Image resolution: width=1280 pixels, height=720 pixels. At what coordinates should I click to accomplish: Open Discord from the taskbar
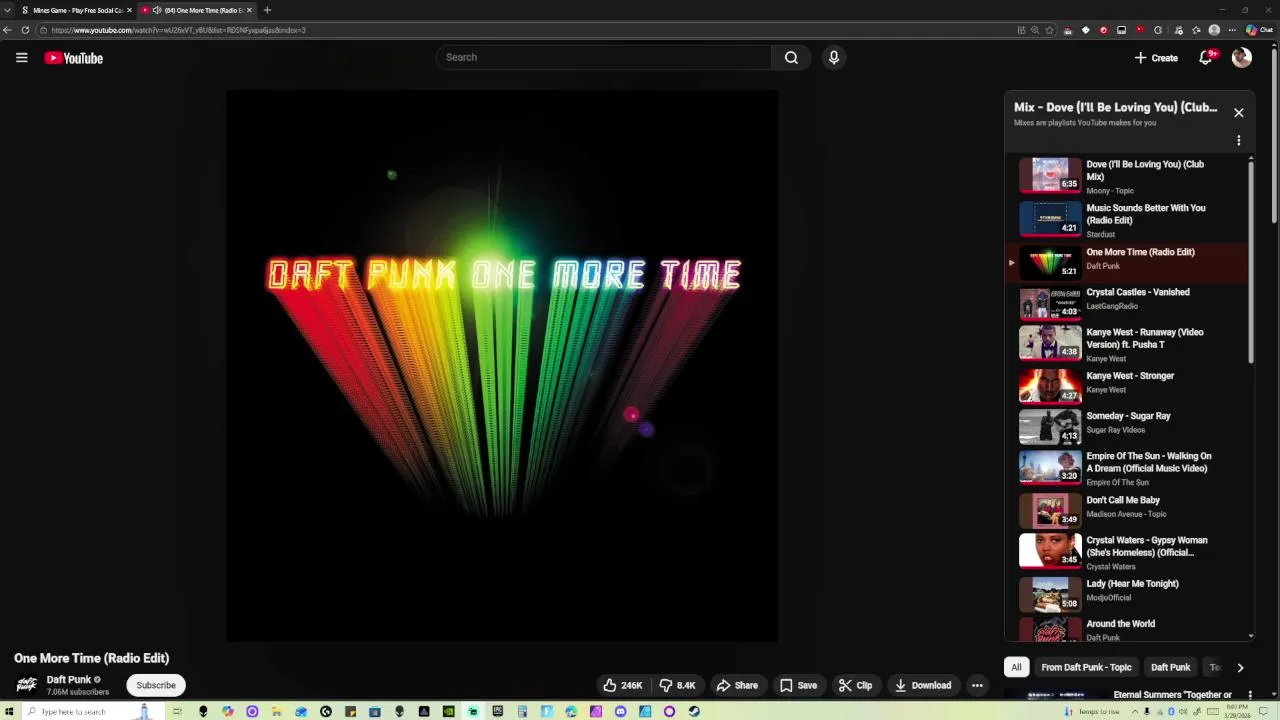point(621,712)
